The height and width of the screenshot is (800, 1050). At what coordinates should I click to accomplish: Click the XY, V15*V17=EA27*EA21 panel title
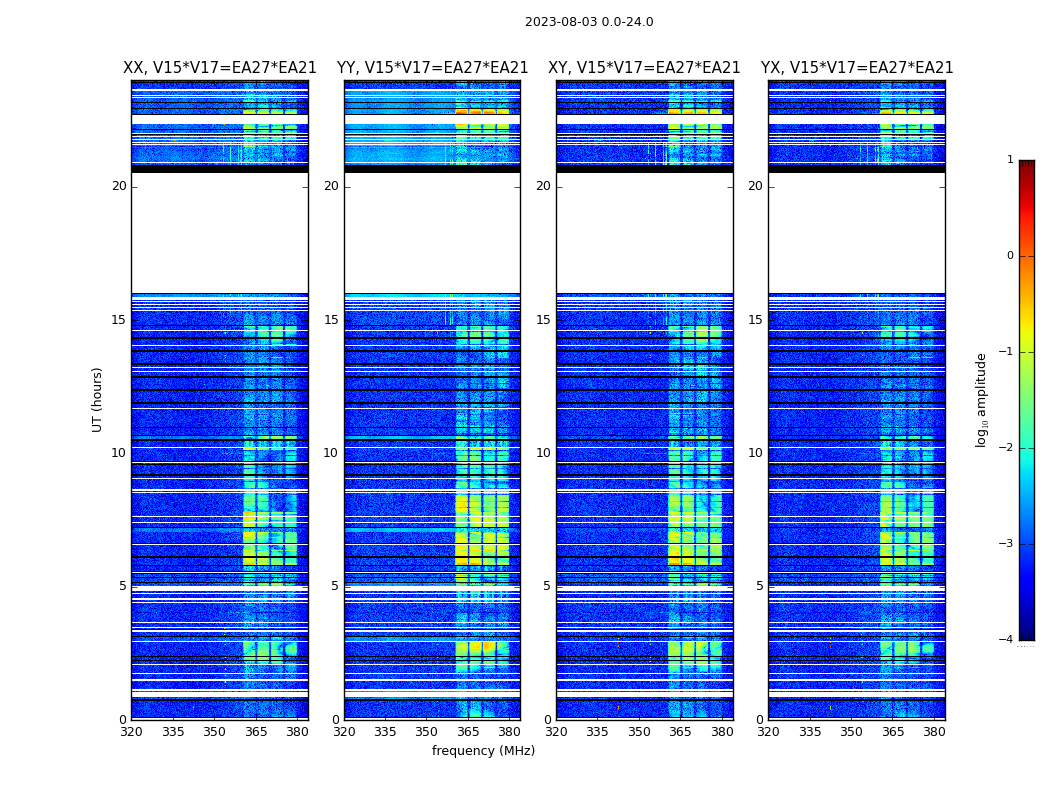pyautogui.click(x=644, y=68)
